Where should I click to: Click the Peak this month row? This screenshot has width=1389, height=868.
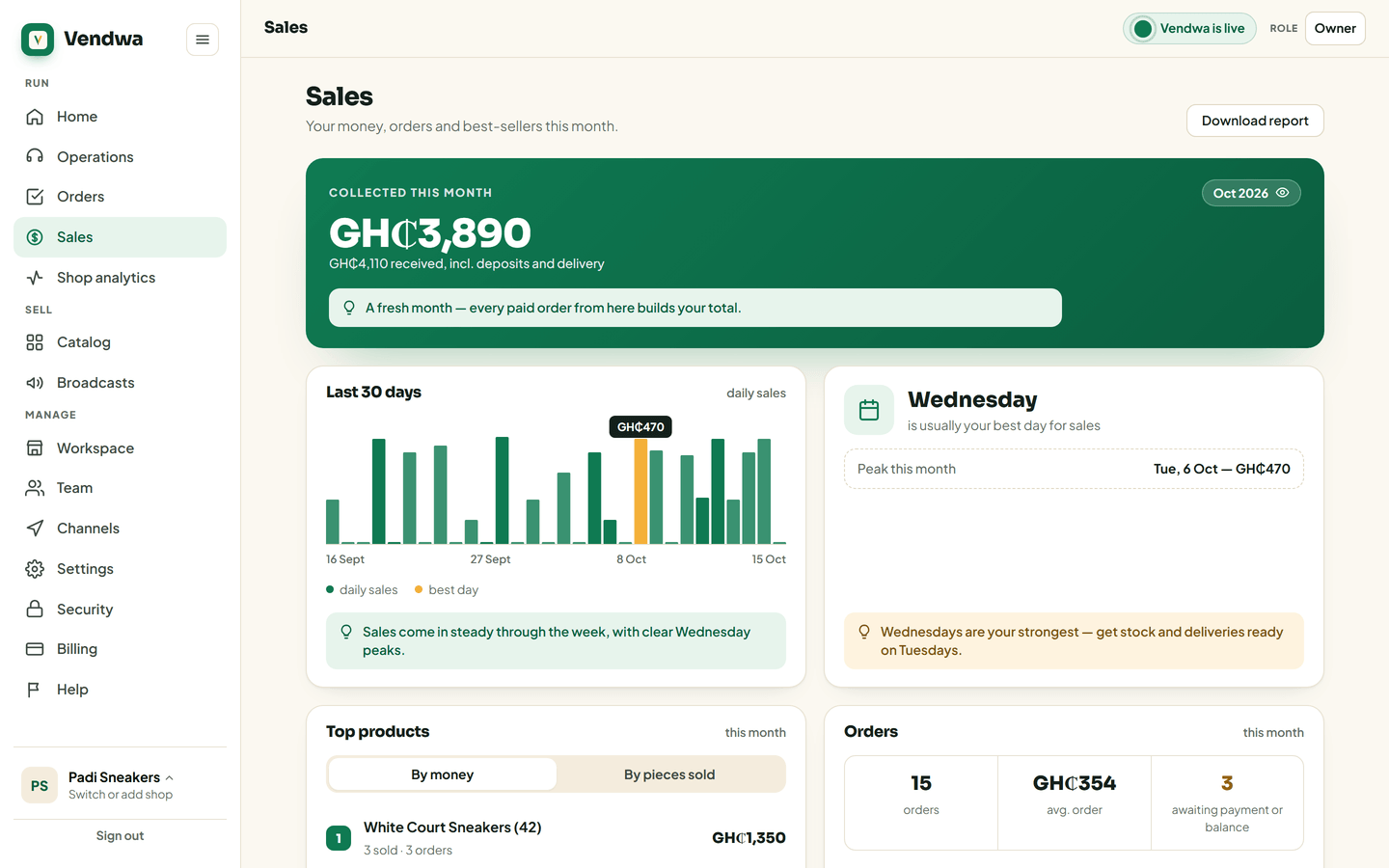[1074, 469]
